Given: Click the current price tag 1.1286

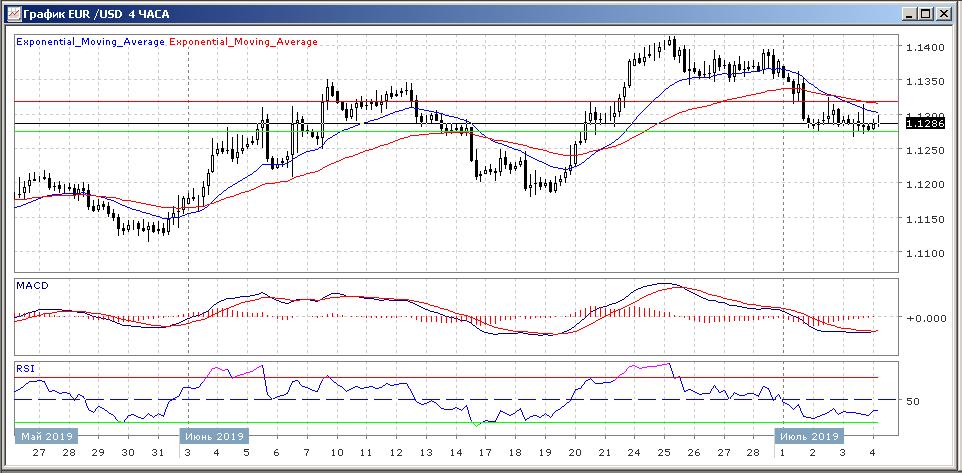Looking at the screenshot, I should pyautogui.click(x=922, y=123).
